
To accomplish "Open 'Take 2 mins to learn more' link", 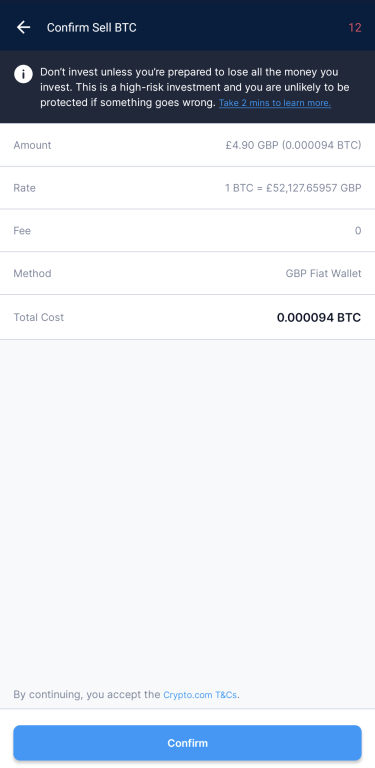I will tap(275, 103).
